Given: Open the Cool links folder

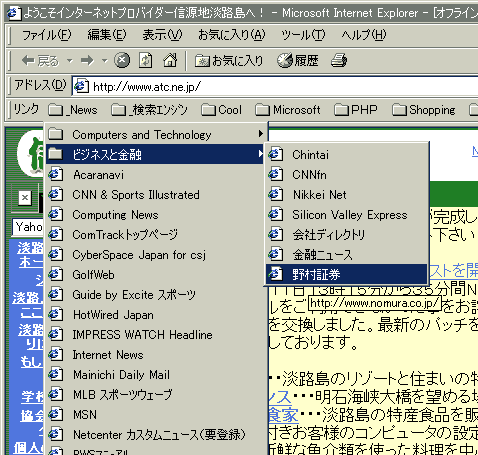Looking at the screenshot, I should click(222, 110).
